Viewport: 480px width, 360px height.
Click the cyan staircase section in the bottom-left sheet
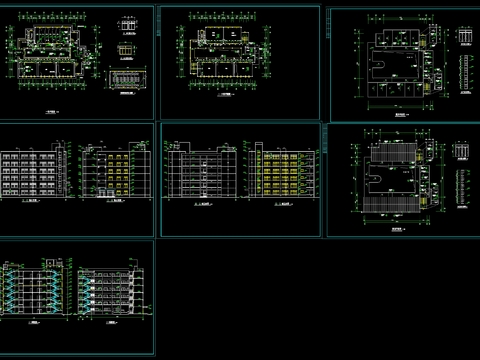[x=33, y=288]
